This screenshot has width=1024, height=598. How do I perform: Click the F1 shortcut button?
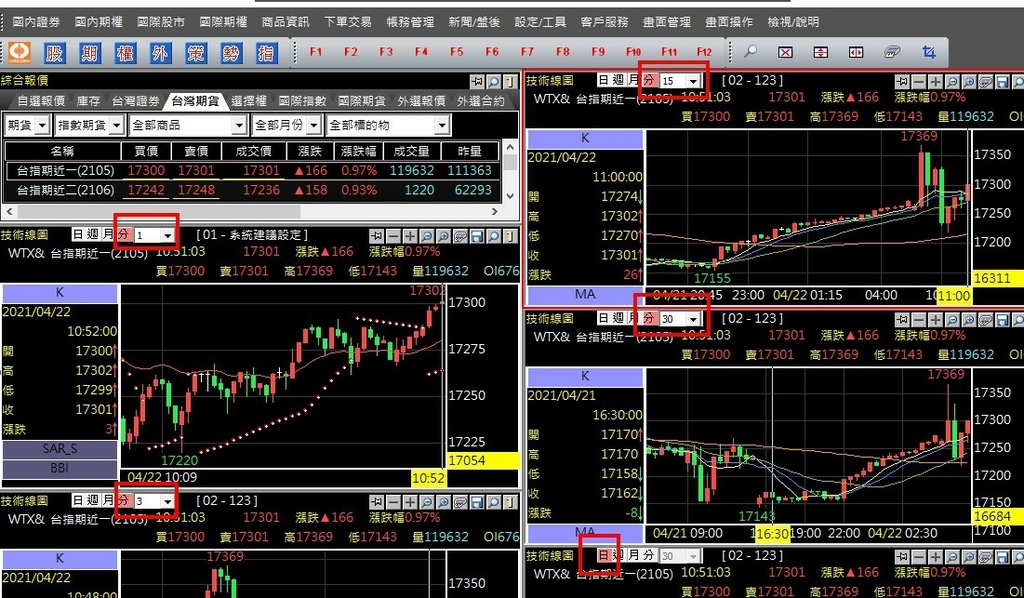click(315, 52)
